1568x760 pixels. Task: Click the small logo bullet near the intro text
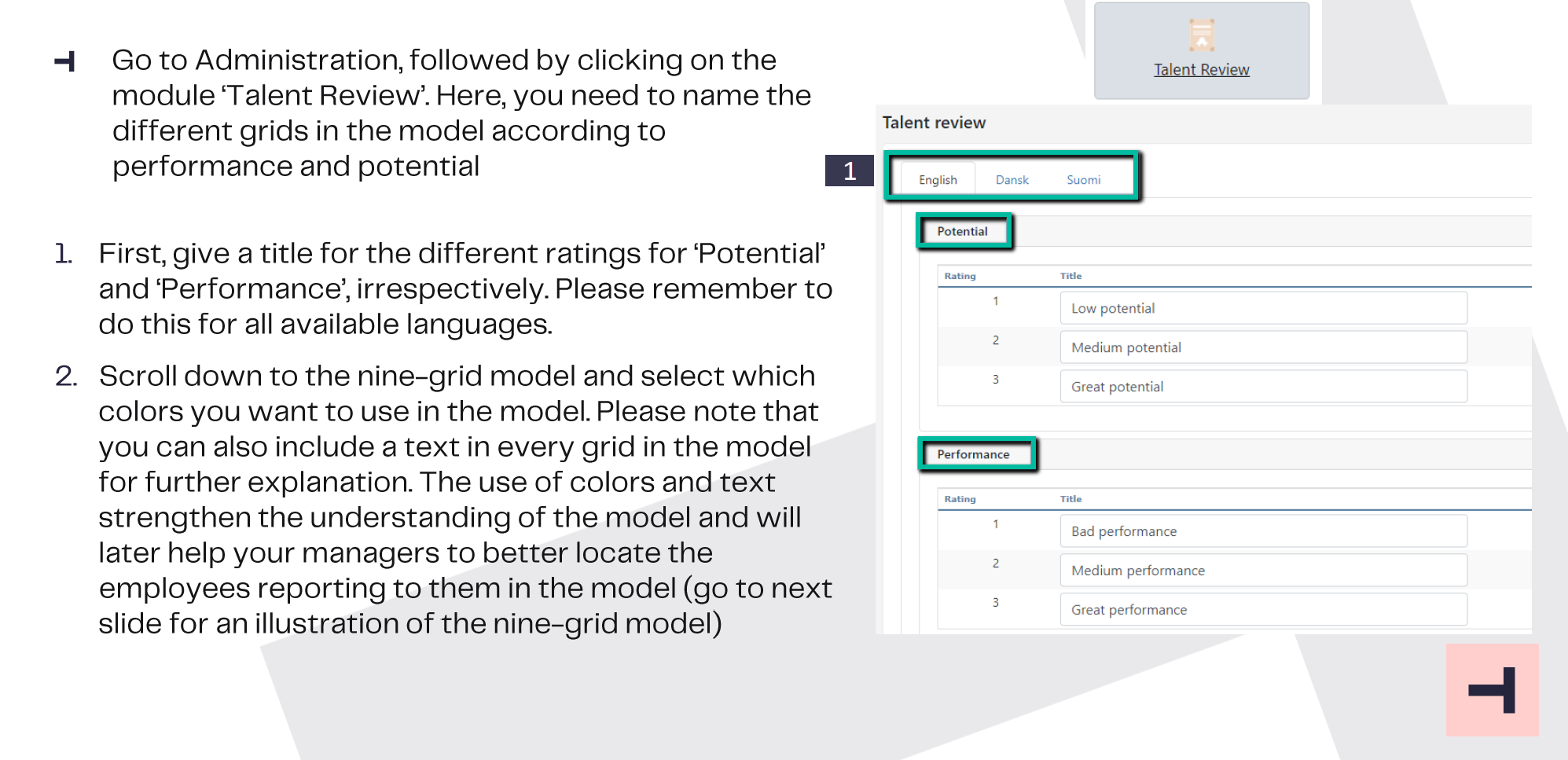pos(64,61)
